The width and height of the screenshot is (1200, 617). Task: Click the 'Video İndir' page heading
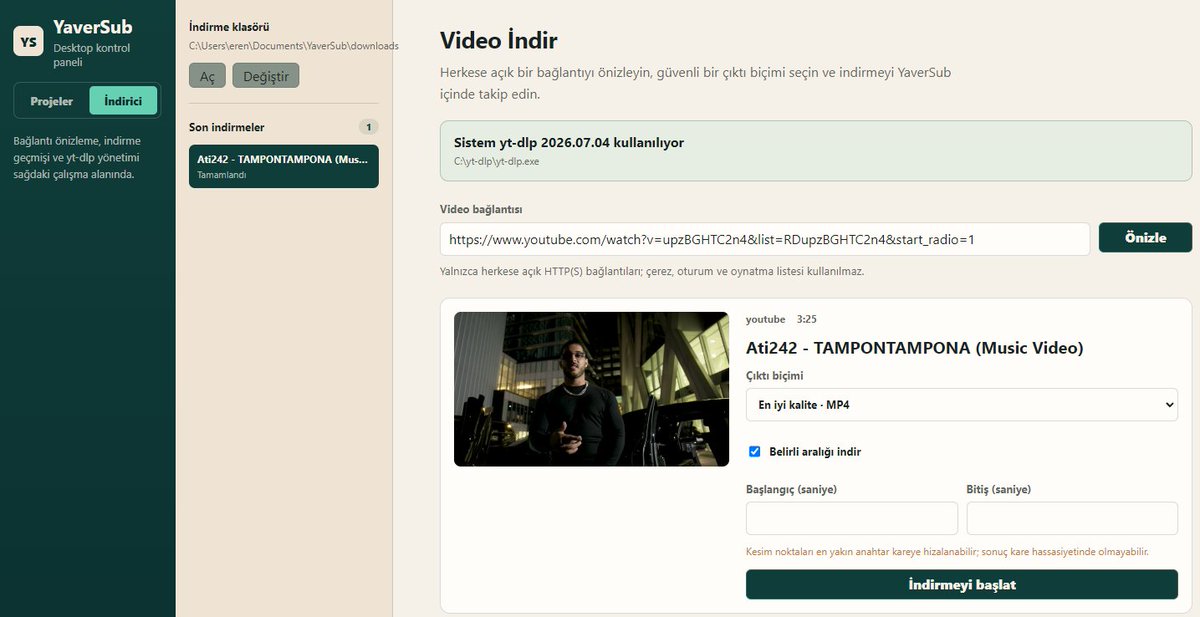coord(499,41)
